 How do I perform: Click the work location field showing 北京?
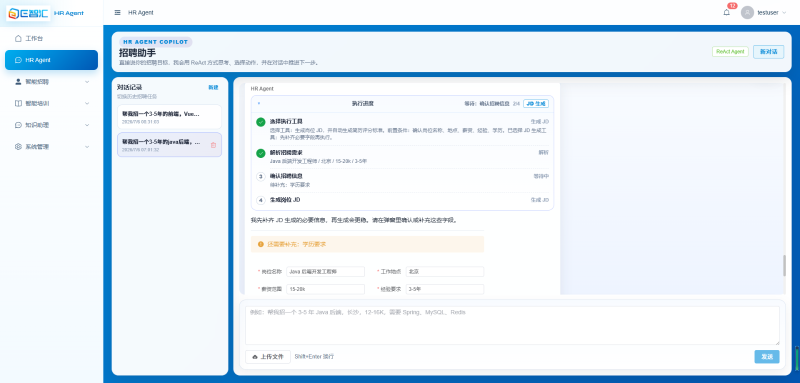444,272
